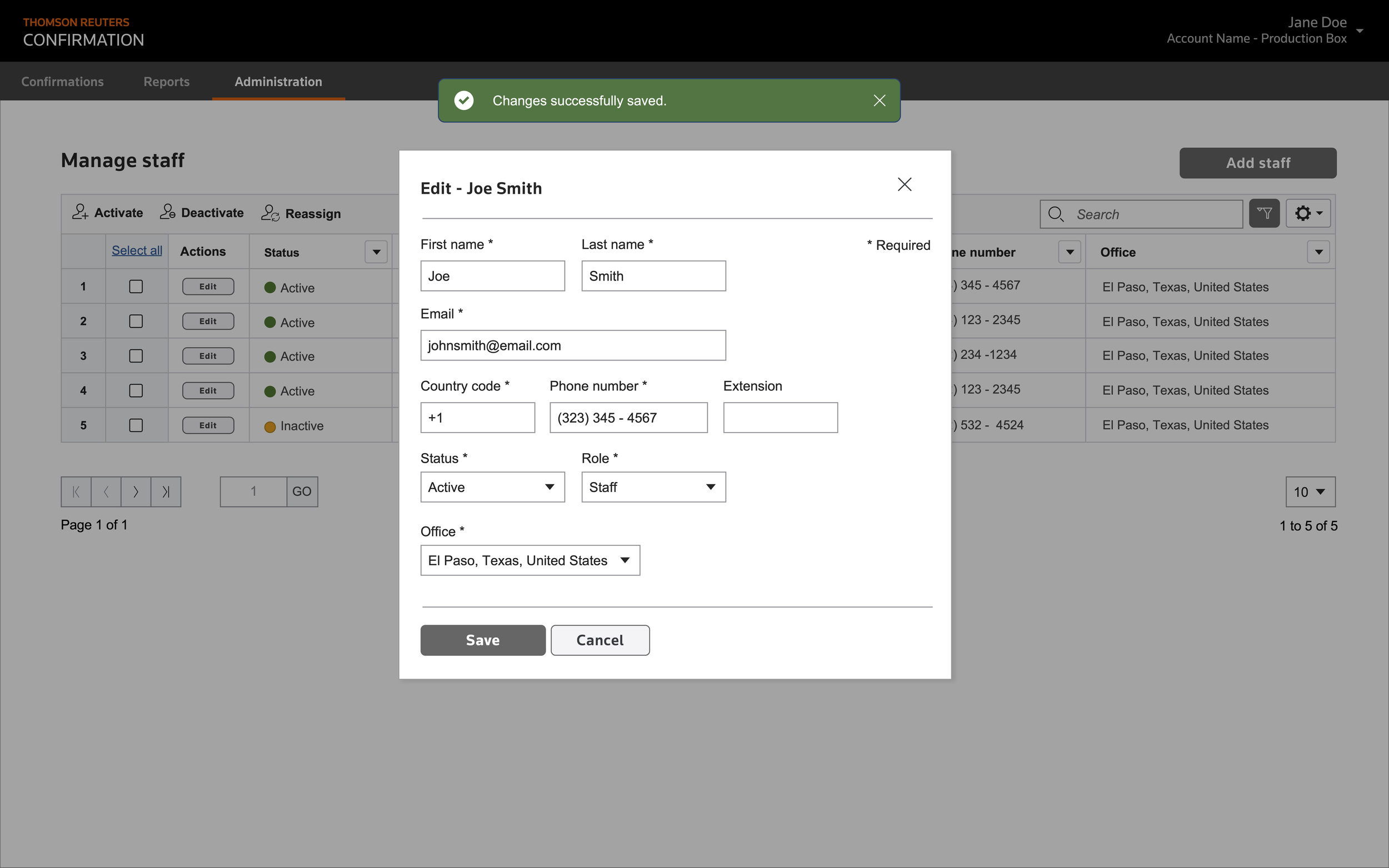The width and height of the screenshot is (1389, 868).
Task: Open the Office dropdown El Paso
Action: point(529,560)
